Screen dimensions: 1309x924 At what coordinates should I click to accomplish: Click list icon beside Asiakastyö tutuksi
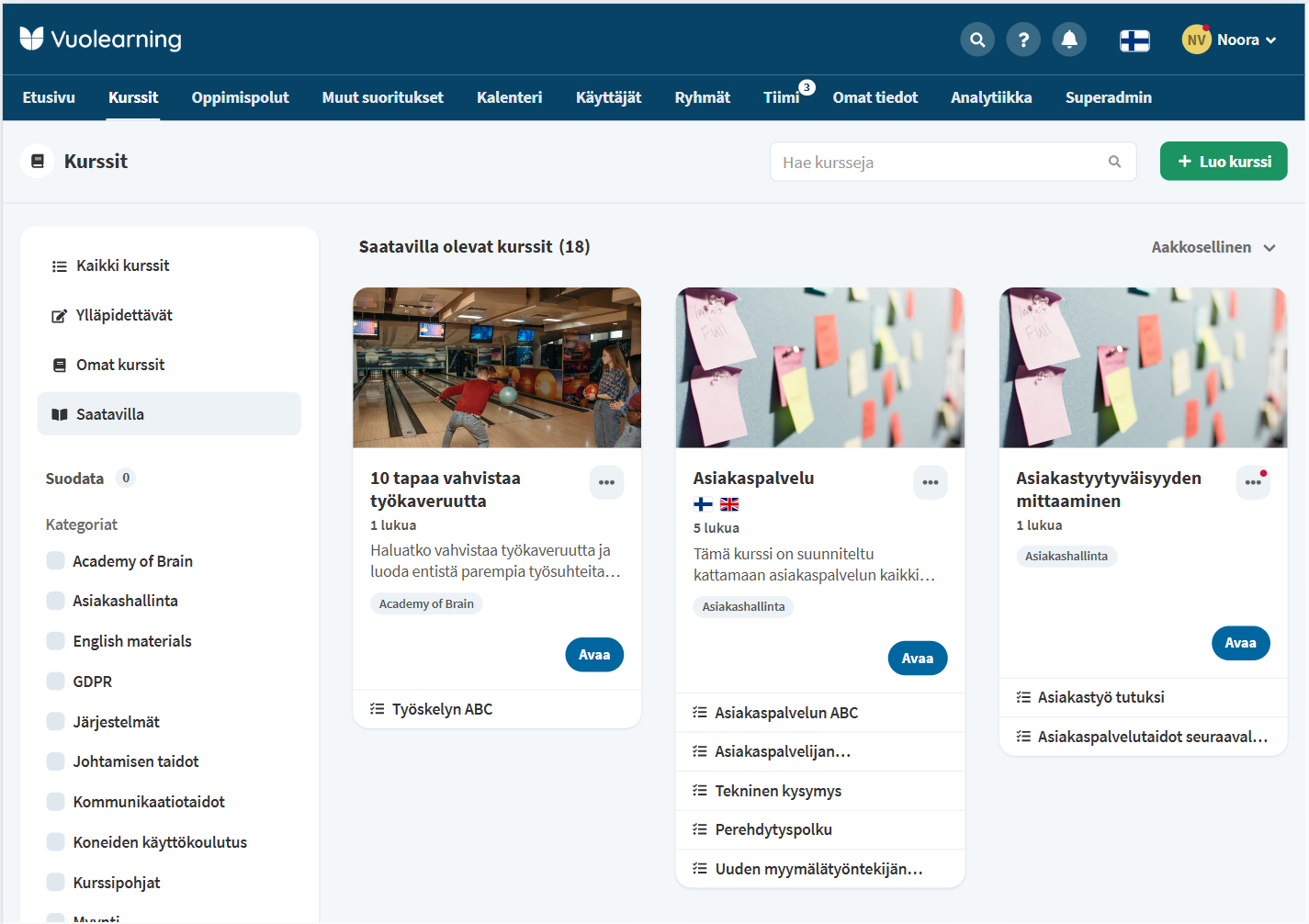(x=1023, y=697)
